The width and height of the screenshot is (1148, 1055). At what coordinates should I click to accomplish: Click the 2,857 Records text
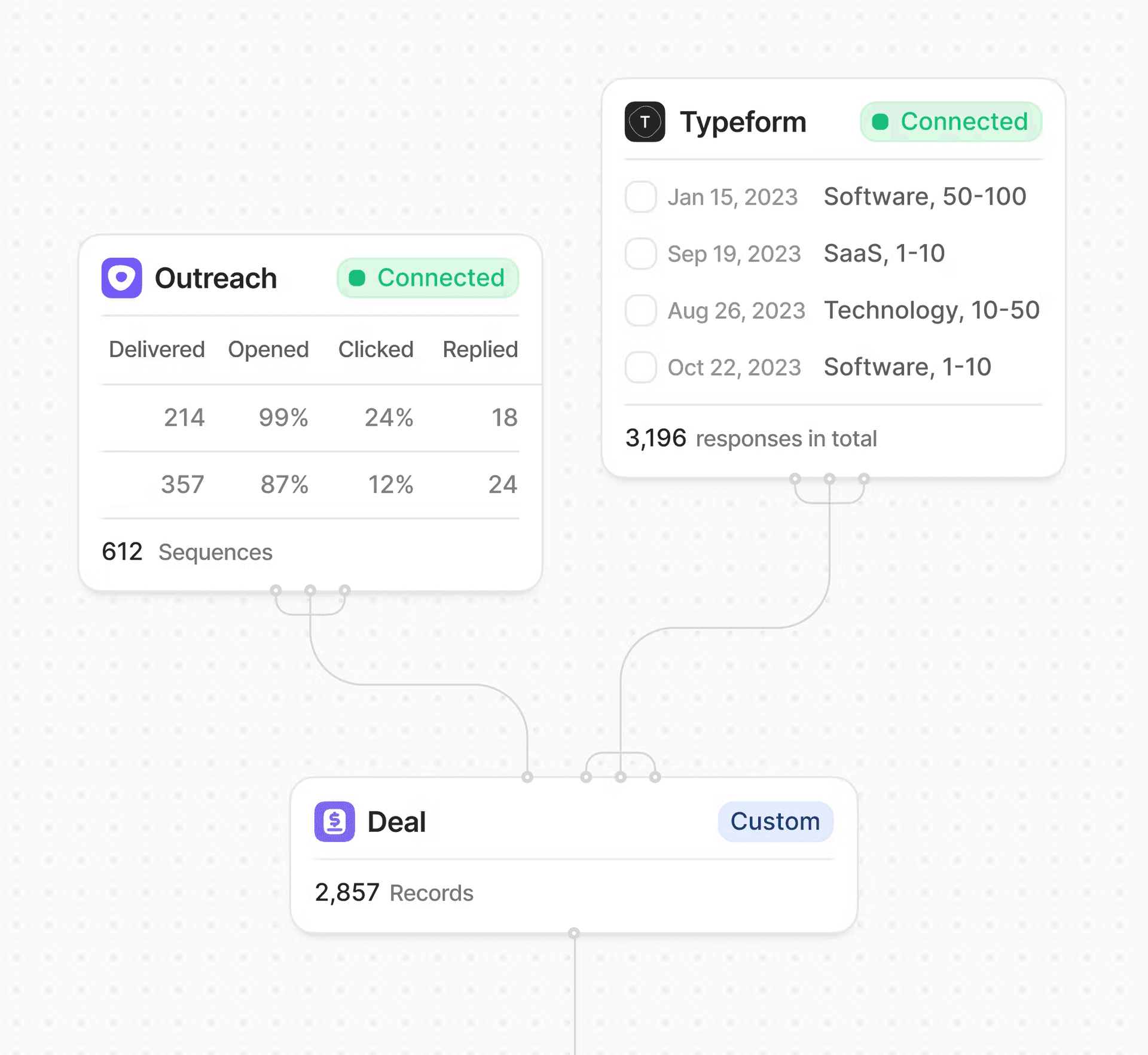pyautogui.click(x=394, y=892)
